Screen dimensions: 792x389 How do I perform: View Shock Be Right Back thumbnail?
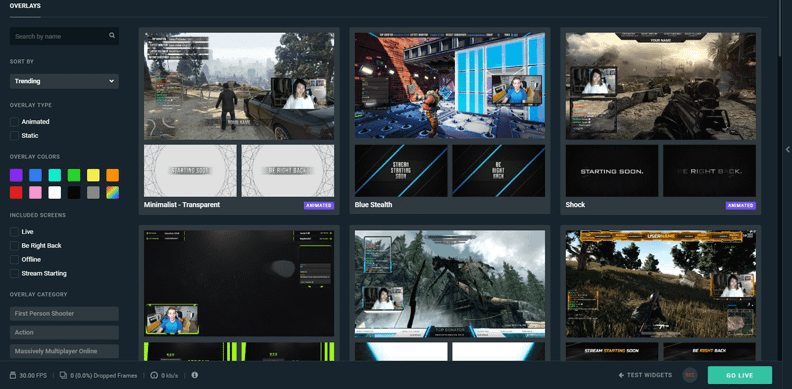[710, 171]
